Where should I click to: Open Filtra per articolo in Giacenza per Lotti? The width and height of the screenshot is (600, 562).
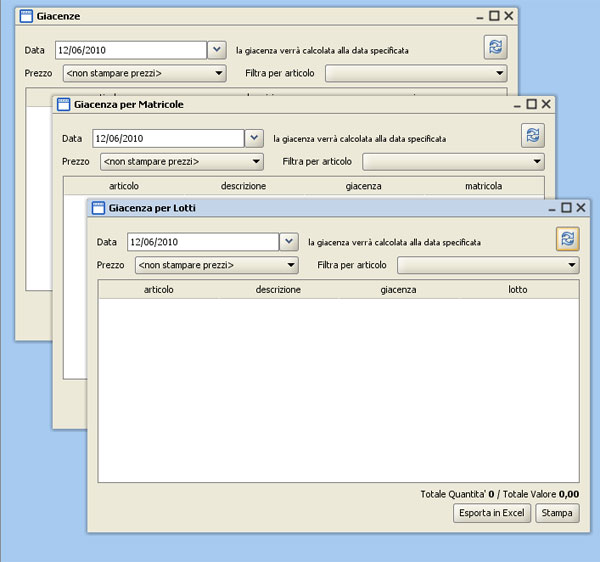tap(572, 265)
